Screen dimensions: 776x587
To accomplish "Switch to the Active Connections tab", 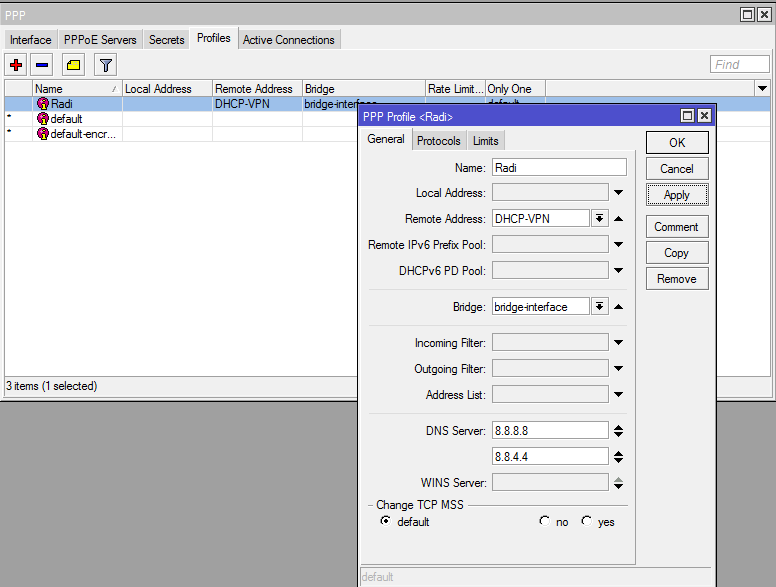I will (289, 40).
